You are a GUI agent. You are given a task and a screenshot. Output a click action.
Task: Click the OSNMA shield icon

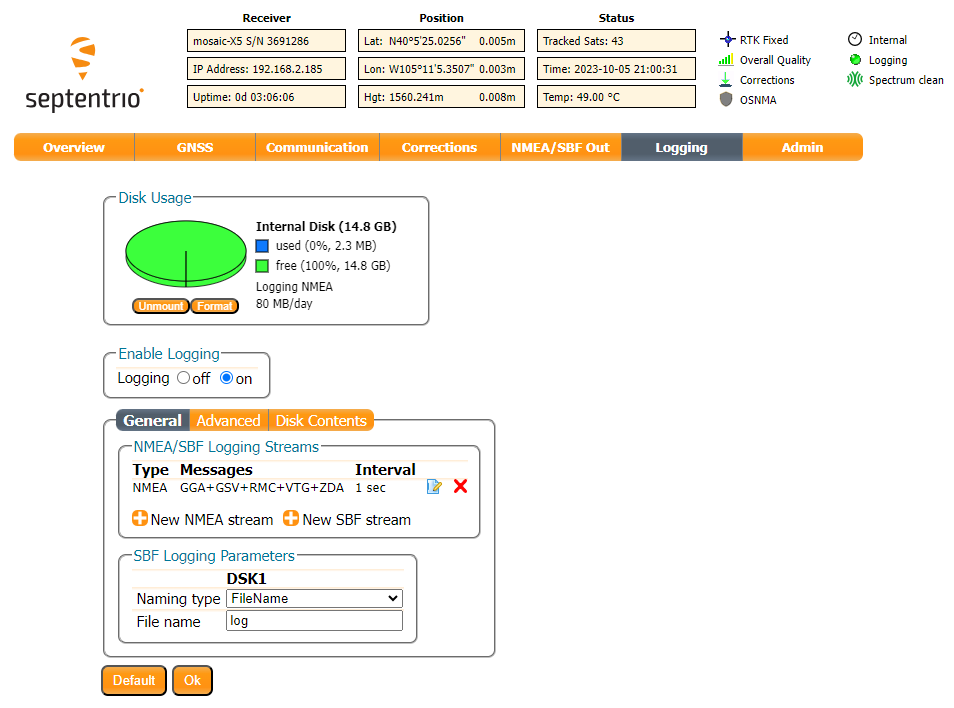[726, 99]
